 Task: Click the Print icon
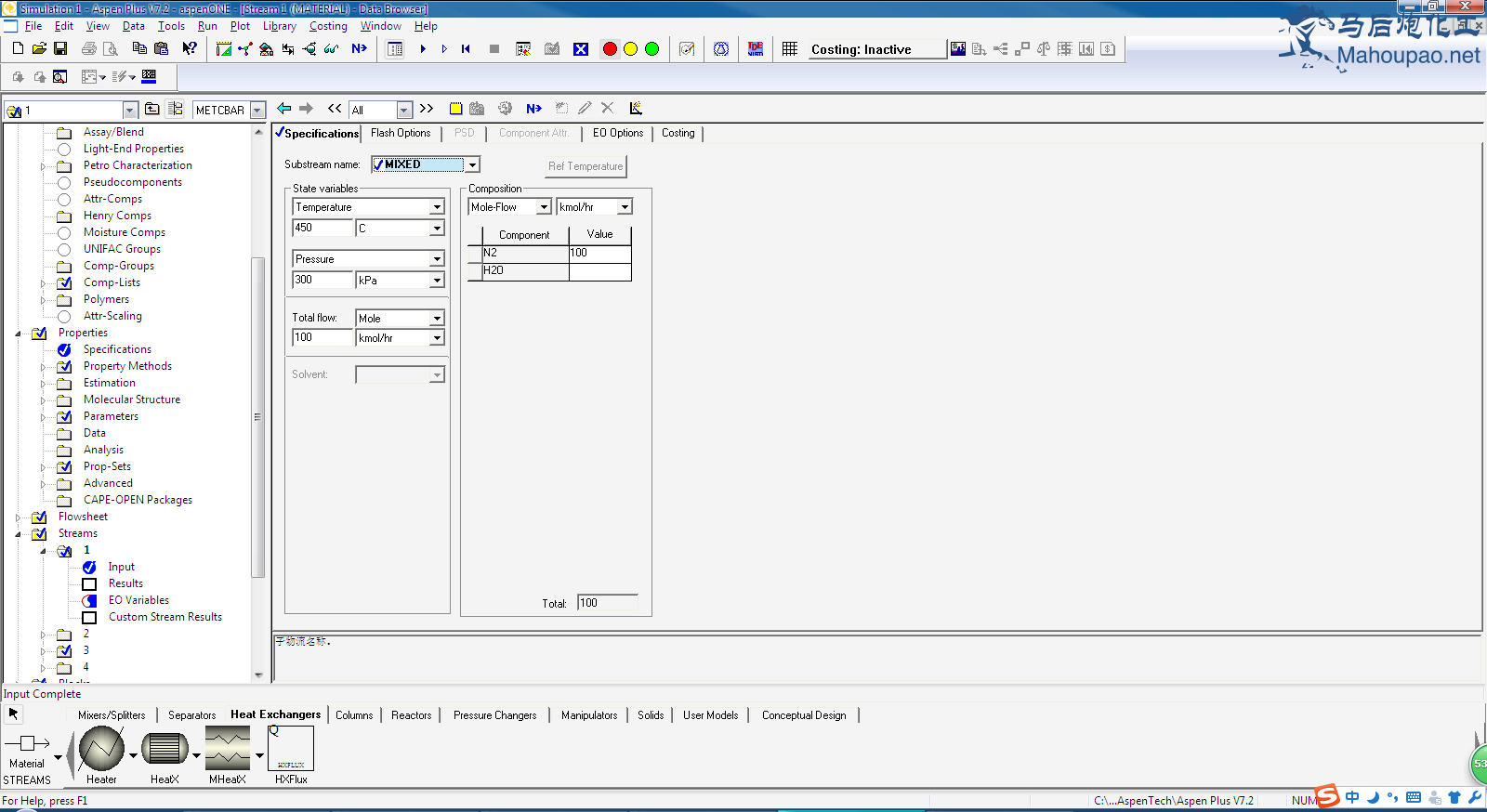click(x=89, y=48)
